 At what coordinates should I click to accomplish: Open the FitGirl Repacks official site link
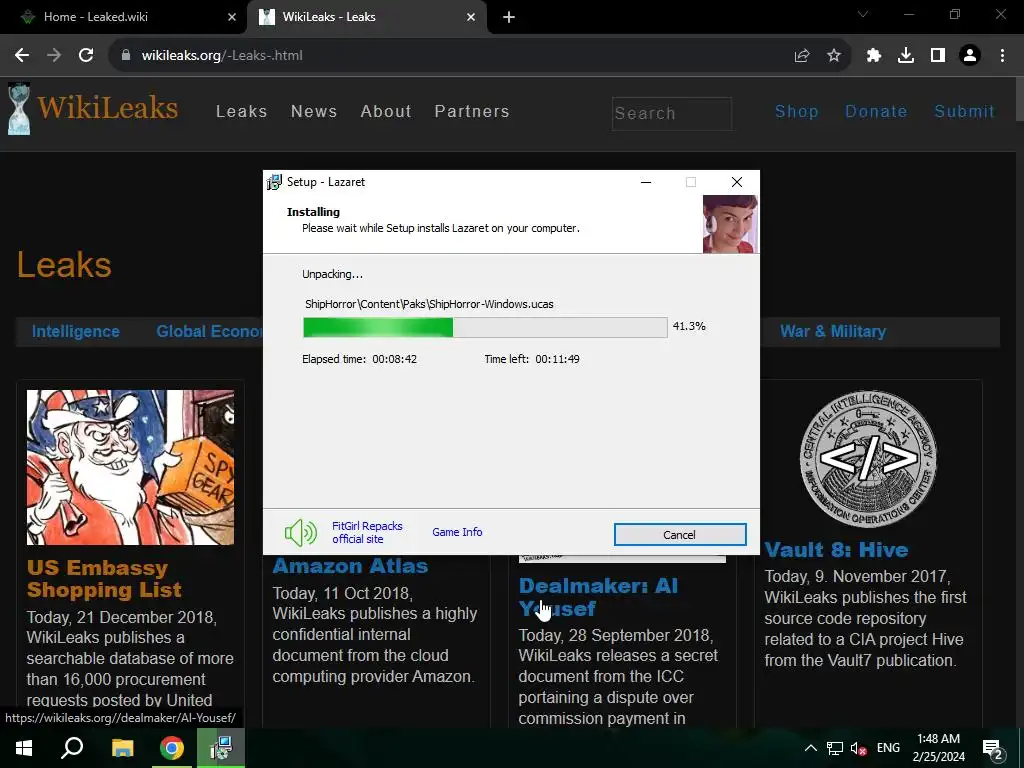[367, 532]
